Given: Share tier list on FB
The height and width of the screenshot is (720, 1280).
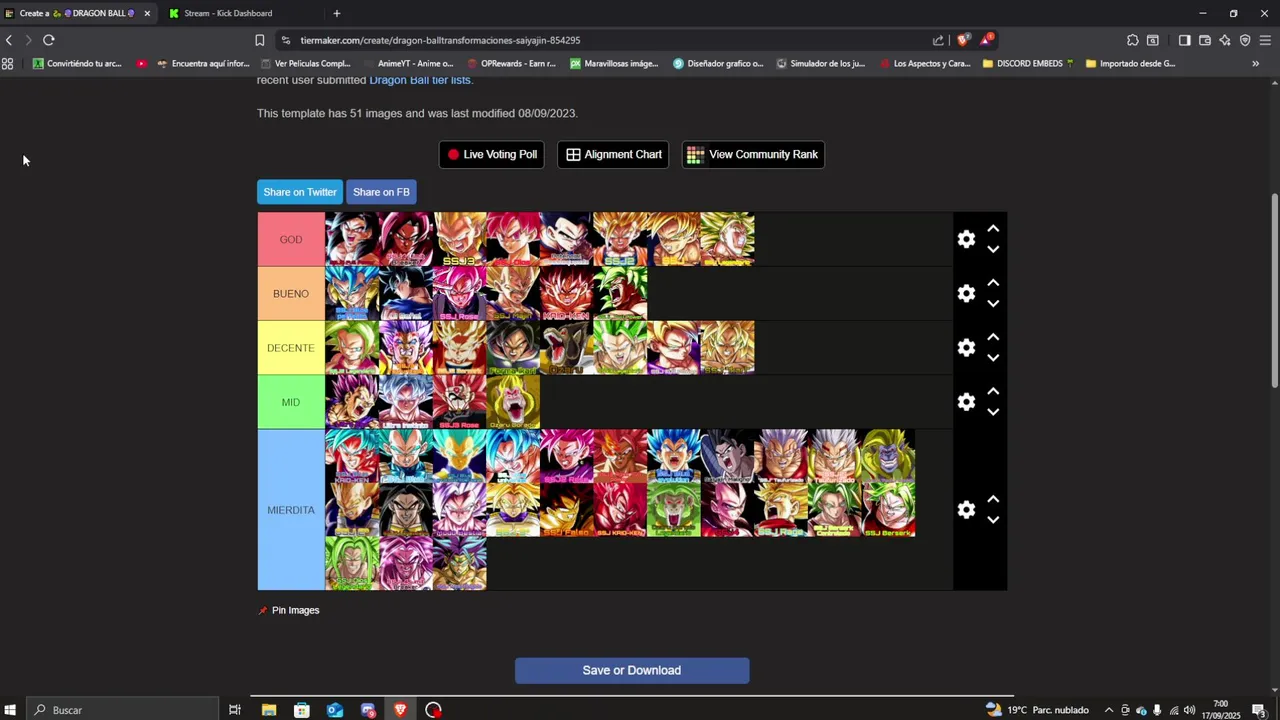Looking at the screenshot, I should coord(381,192).
